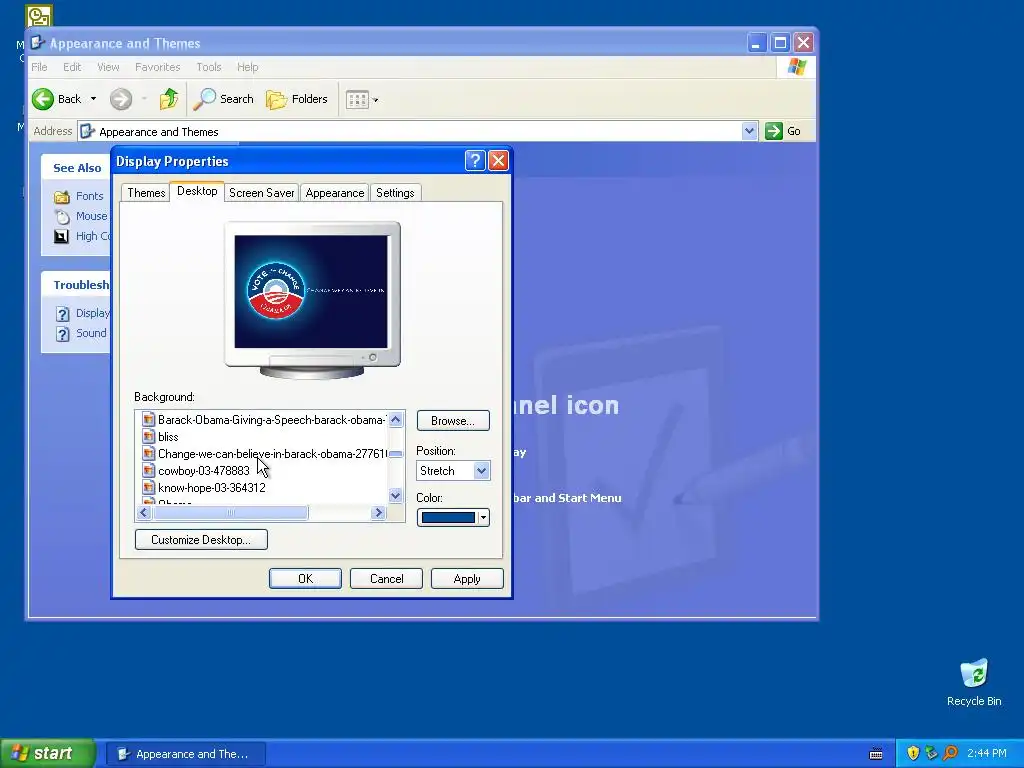
Task: Expand the Views button dropdown arrow
Action: (376, 100)
